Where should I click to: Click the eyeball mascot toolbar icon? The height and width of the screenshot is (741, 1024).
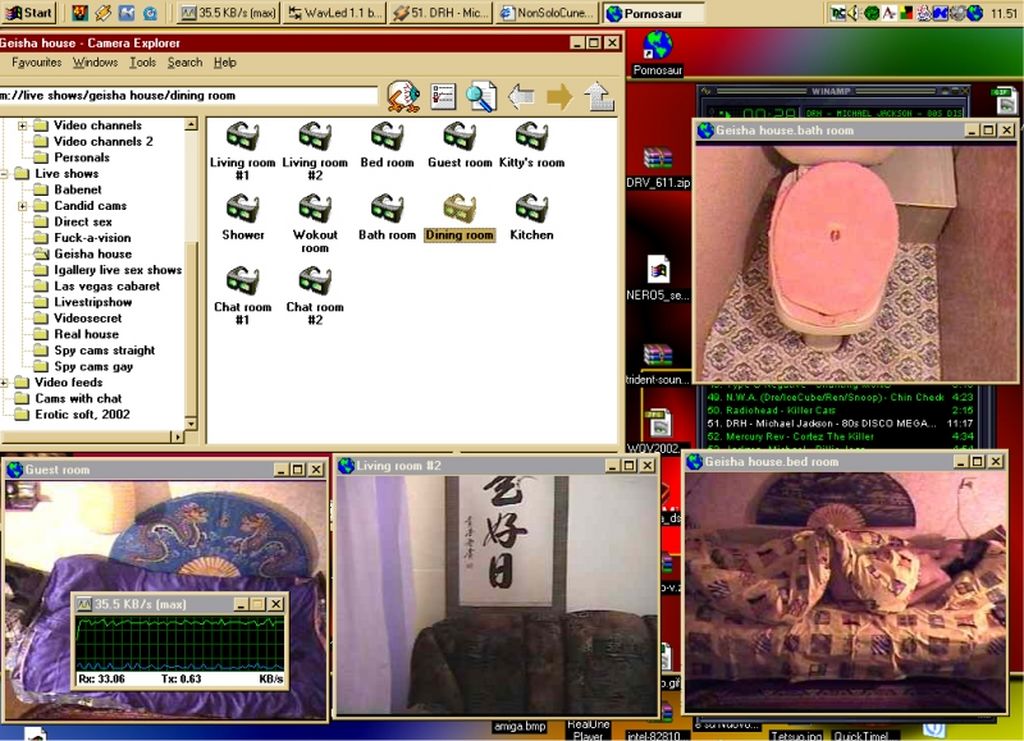pos(403,97)
